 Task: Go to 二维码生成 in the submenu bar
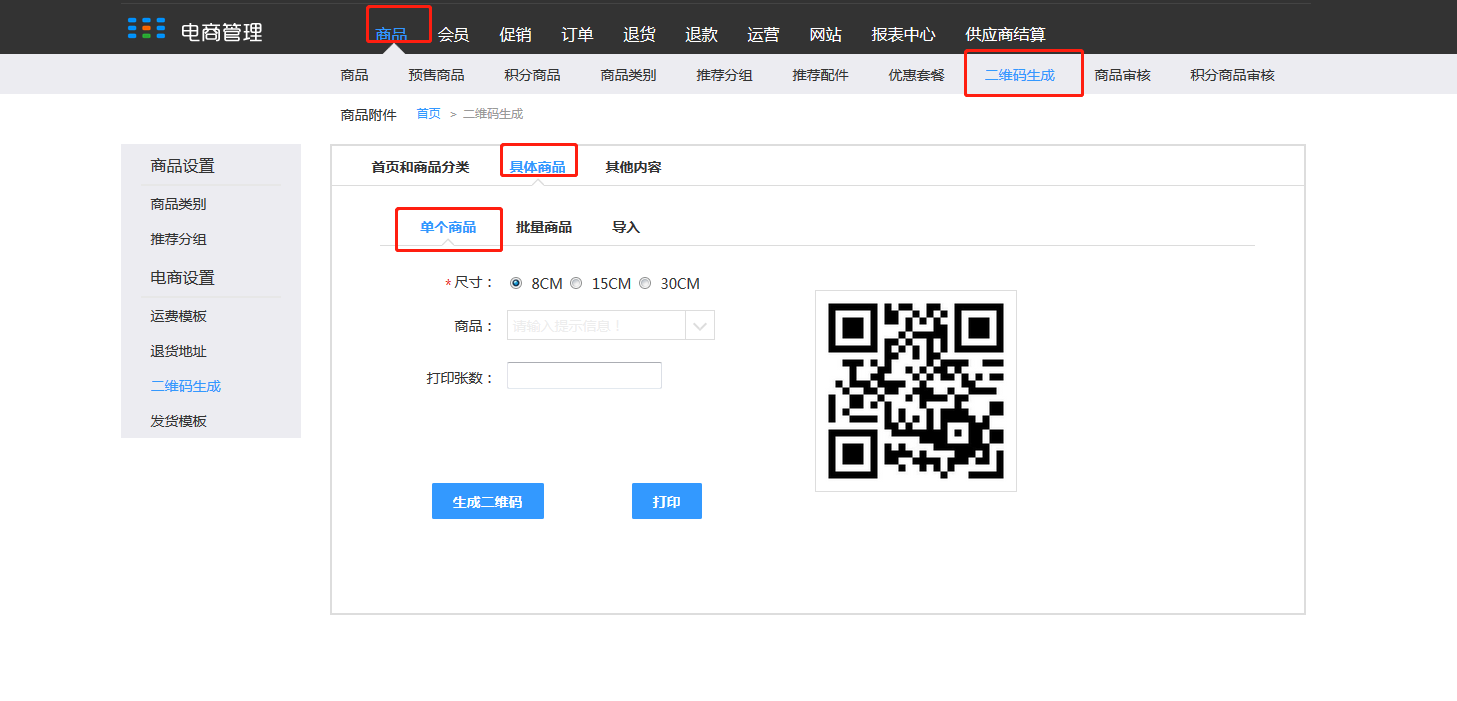[1019, 75]
